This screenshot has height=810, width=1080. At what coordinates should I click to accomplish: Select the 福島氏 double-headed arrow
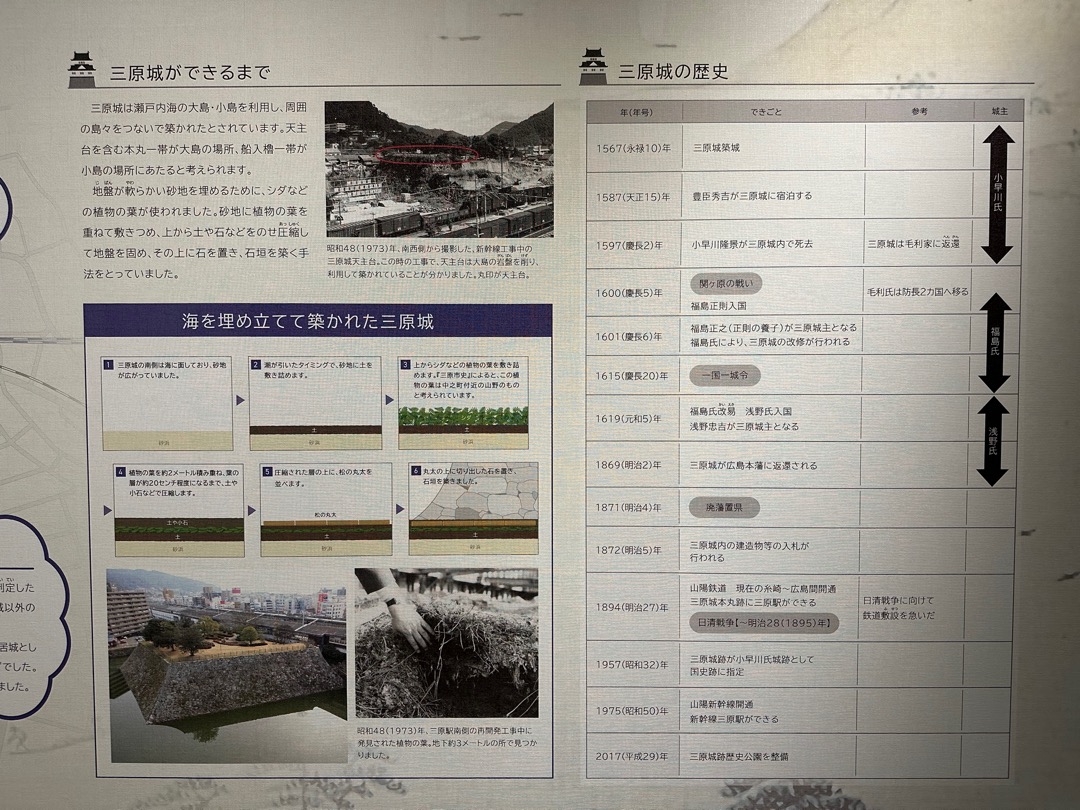pos(995,342)
